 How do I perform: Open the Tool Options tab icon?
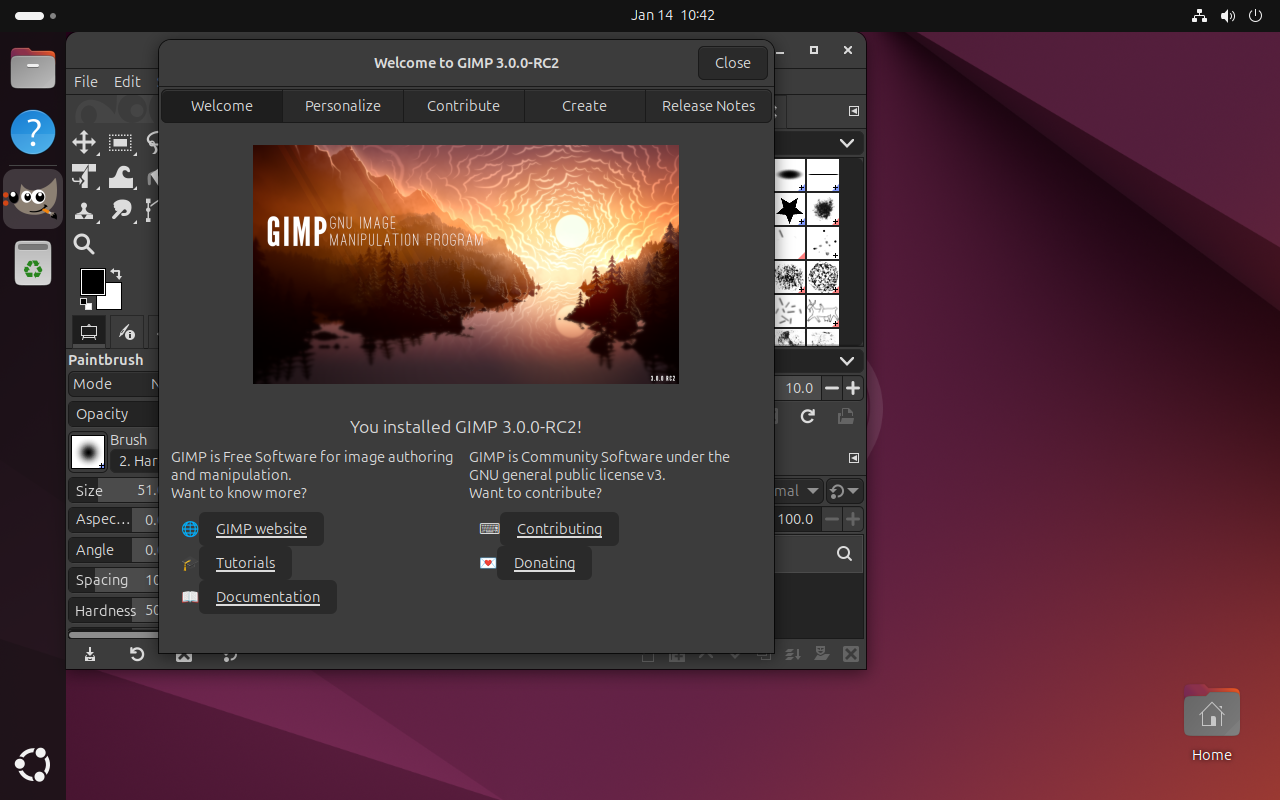(89, 331)
